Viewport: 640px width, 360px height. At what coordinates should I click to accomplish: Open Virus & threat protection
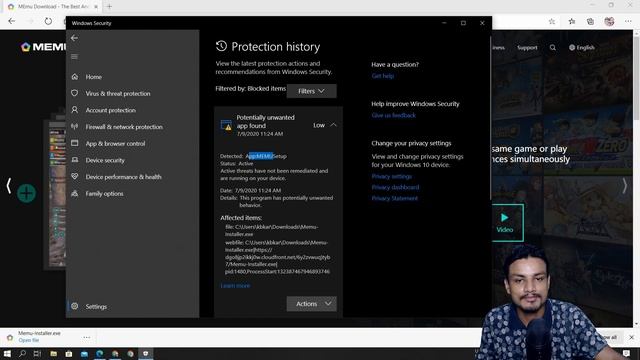118,93
